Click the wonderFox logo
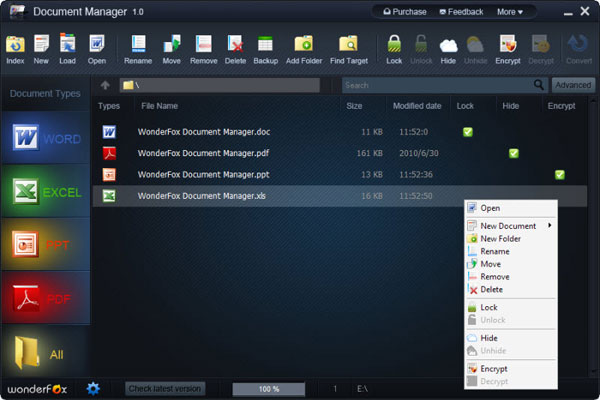Viewport: 600px width, 400px height. (x=37, y=389)
